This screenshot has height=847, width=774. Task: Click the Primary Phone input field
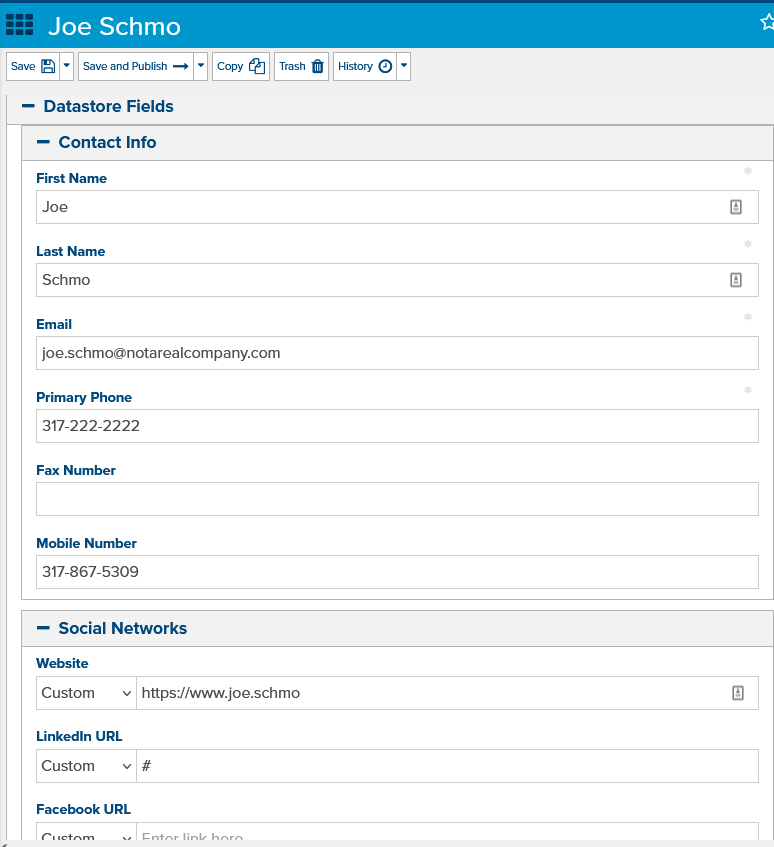click(x=397, y=426)
